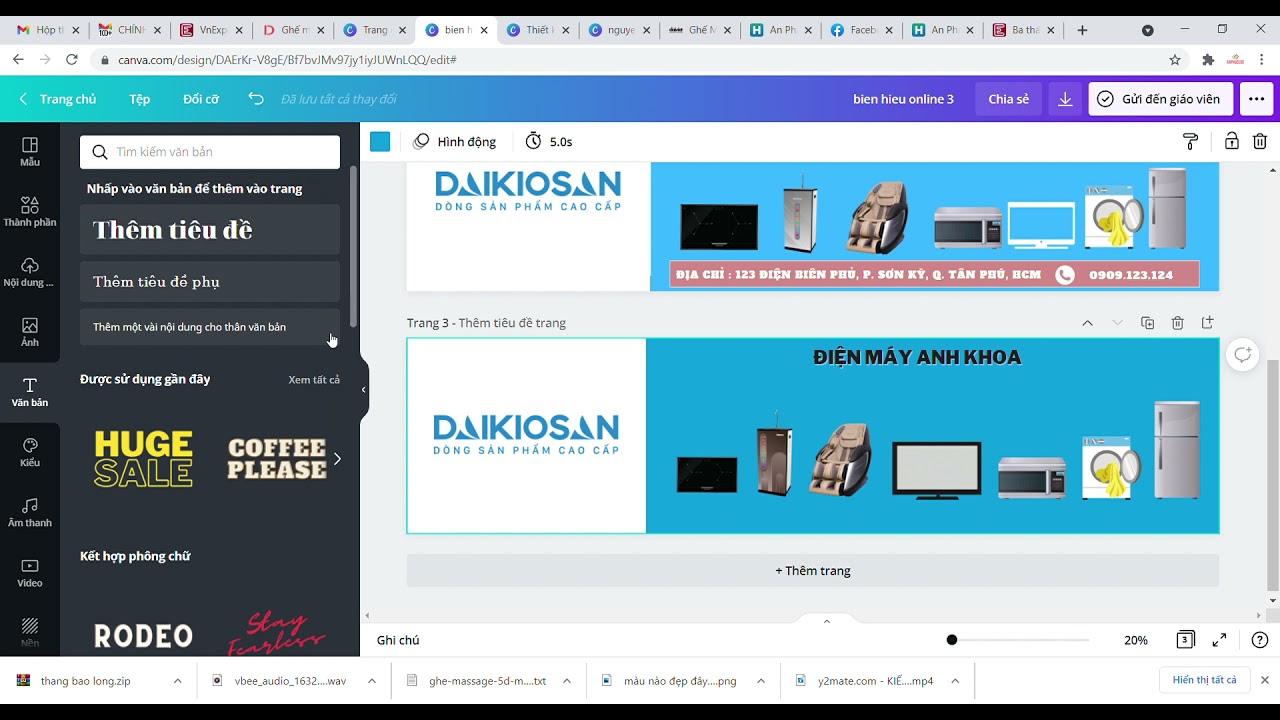Click the browser reload icon
The width and height of the screenshot is (1280, 720).
(72, 60)
